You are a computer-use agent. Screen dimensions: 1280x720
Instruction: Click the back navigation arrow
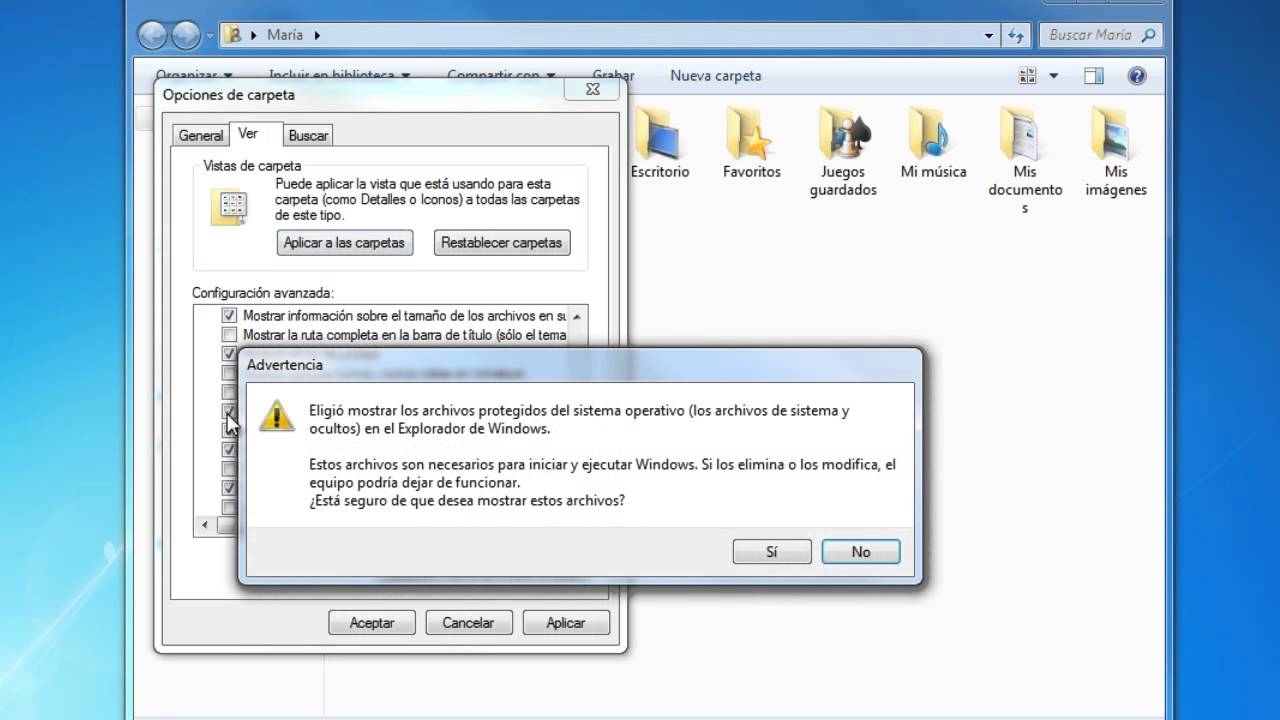pos(152,35)
